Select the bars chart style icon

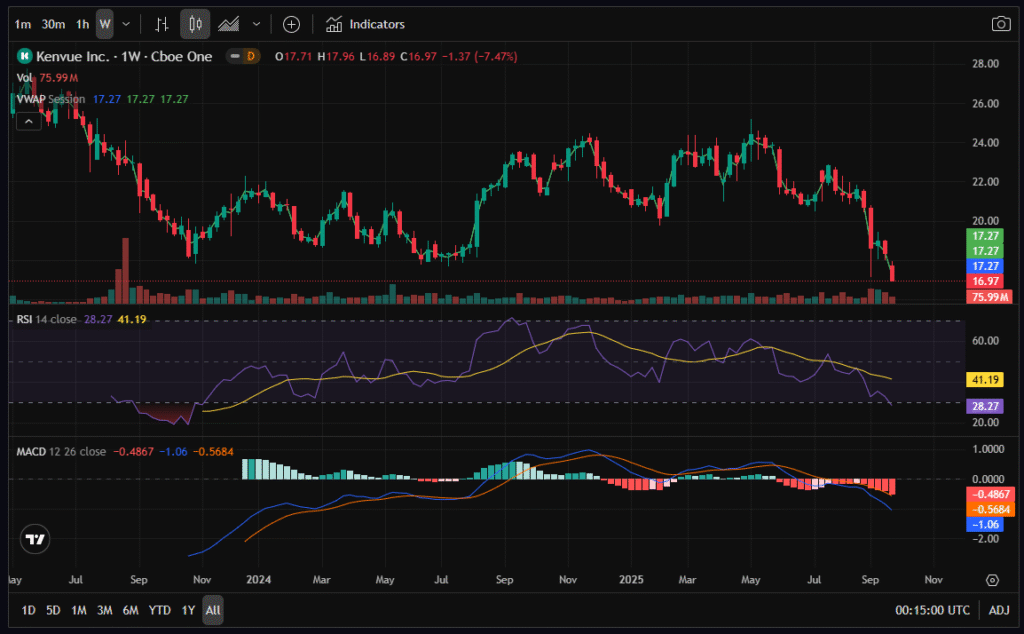point(162,24)
